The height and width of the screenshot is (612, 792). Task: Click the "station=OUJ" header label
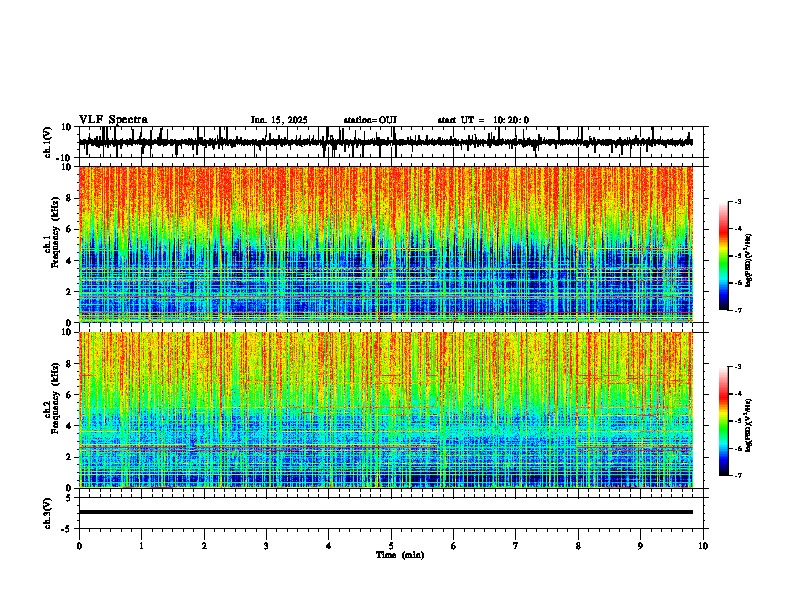coord(370,120)
